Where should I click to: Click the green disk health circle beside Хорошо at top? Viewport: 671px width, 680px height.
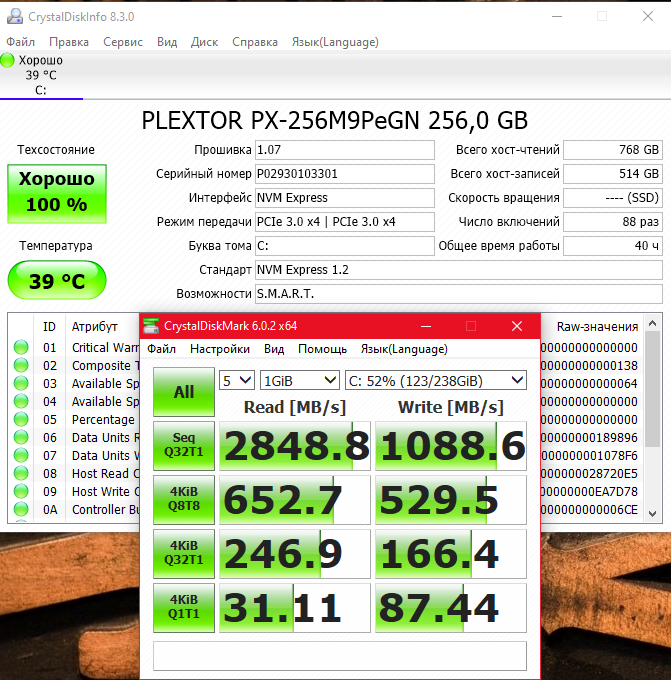pos(7,60)
